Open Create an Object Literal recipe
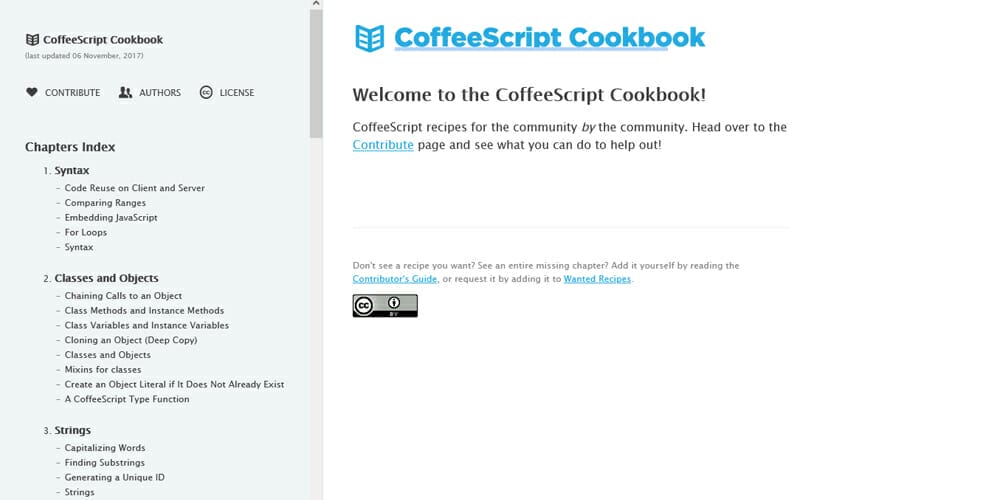Viewport: 1000px width, 500px height. pyautogui.click(x=174, y=384)
